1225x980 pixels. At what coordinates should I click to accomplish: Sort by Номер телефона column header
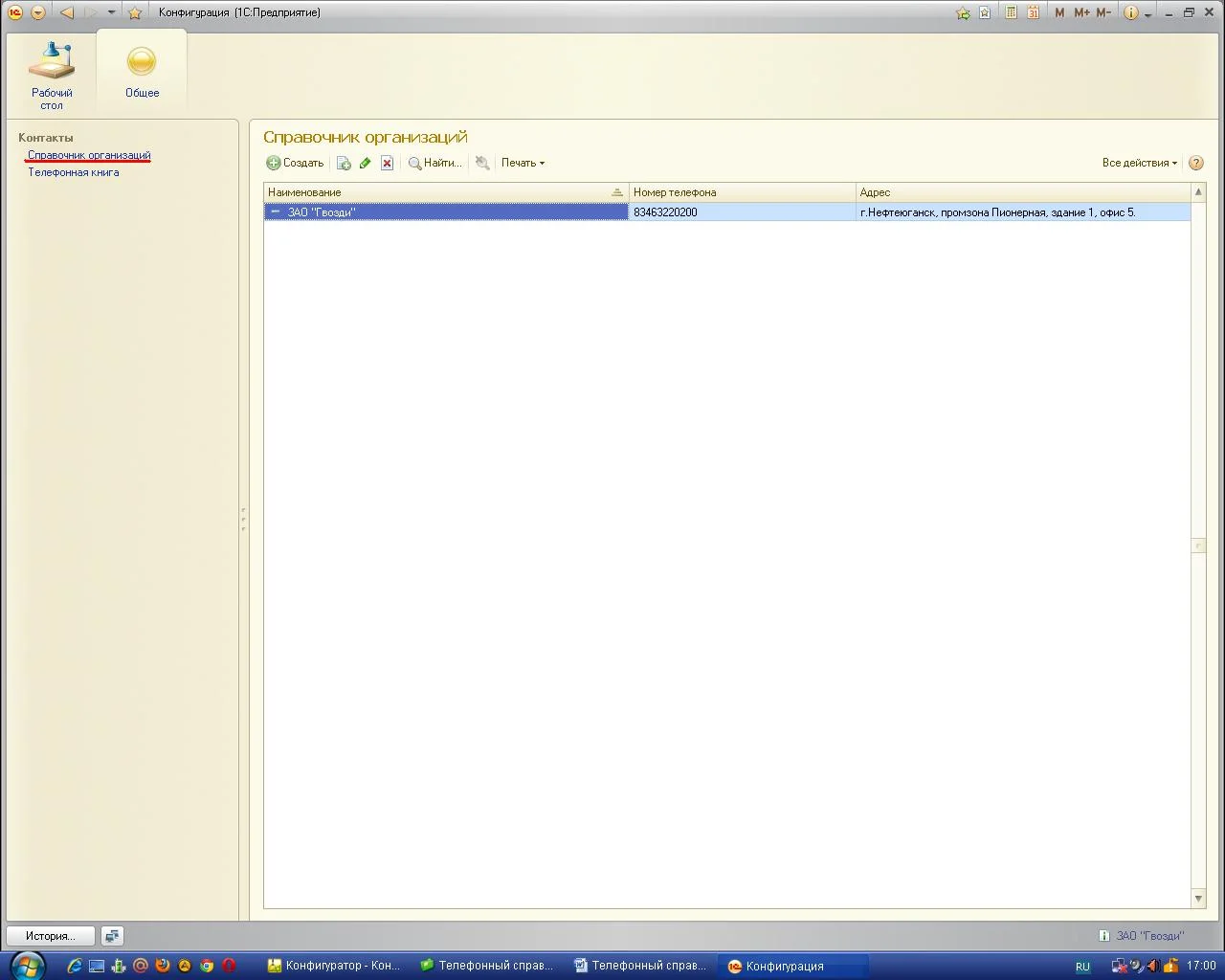[x=742, y=192]
